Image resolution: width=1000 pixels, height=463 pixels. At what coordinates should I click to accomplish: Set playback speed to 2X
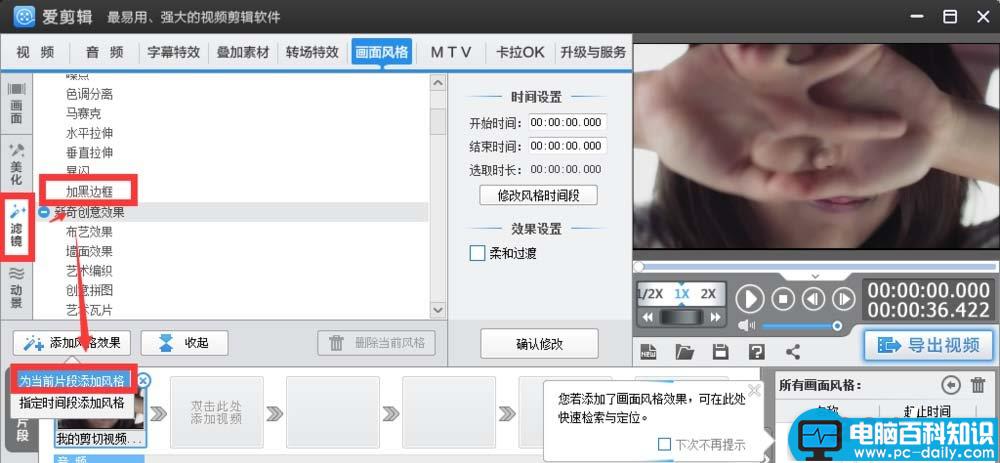point(708,294)
